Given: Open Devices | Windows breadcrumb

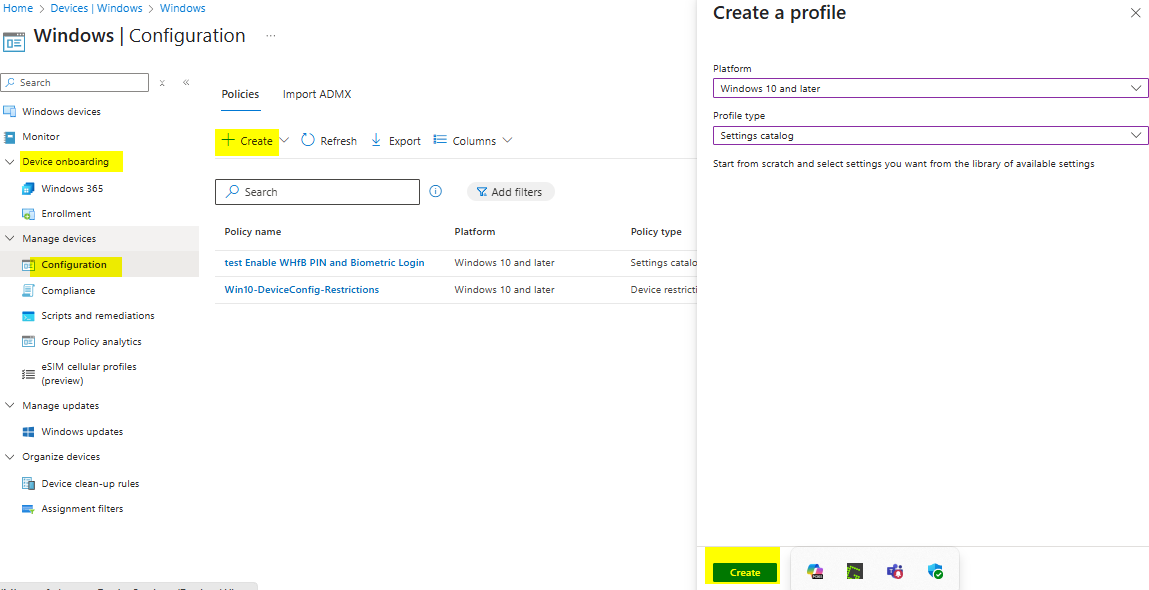Looking at the screenshot, I should (96, 8).
